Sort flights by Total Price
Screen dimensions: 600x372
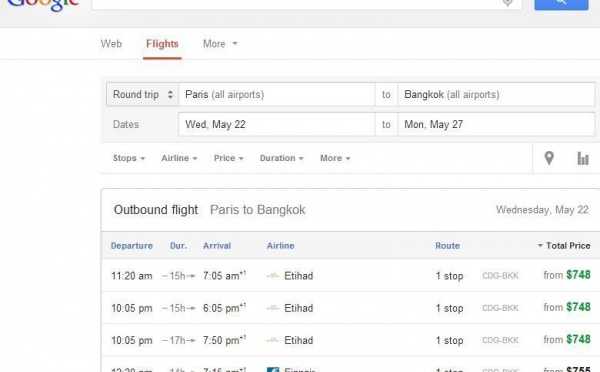[564, 246]
